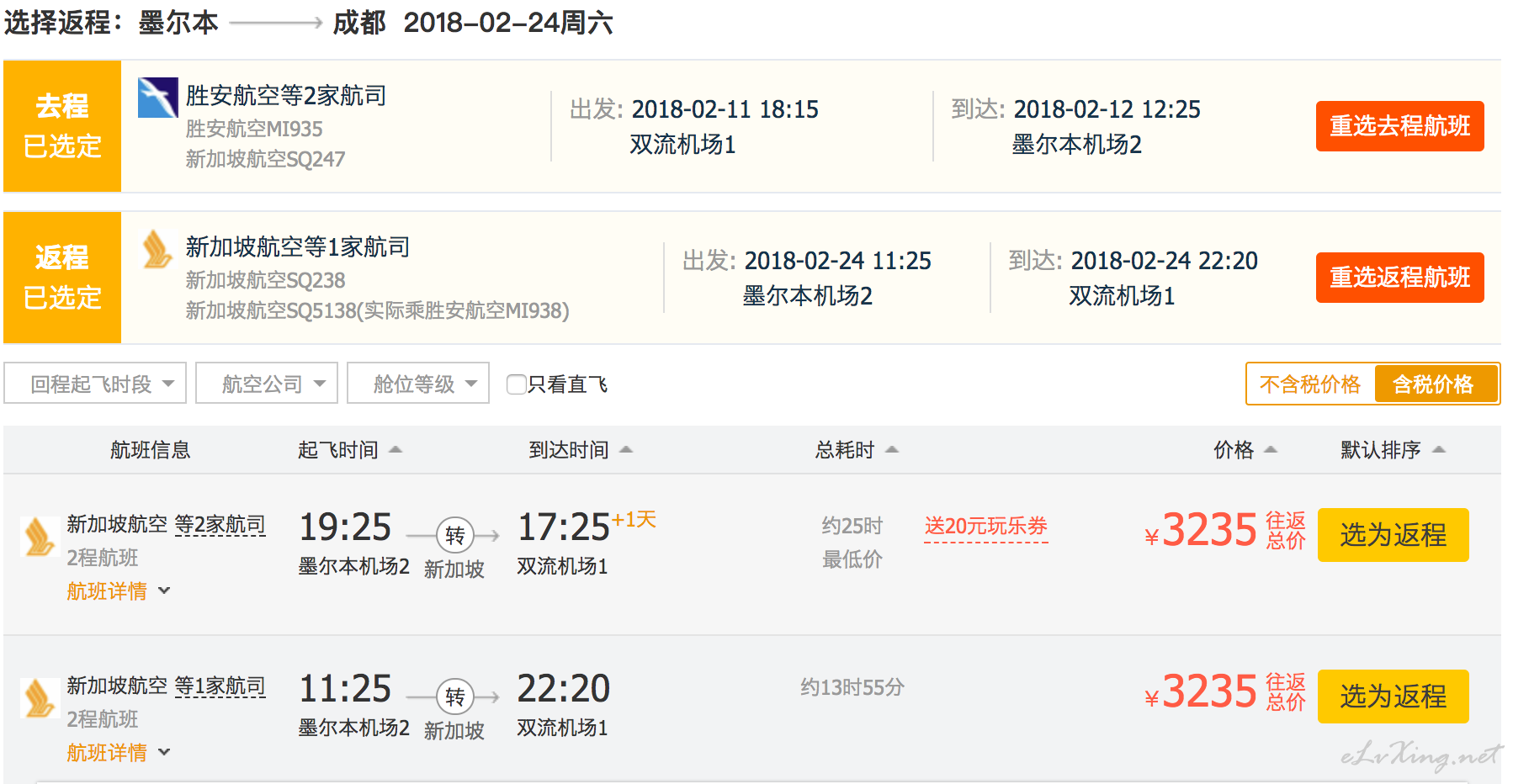Select 19:25 flight with 选为返程
Viewport: 1513px width, 784px height.
[x=1394, y=535]
